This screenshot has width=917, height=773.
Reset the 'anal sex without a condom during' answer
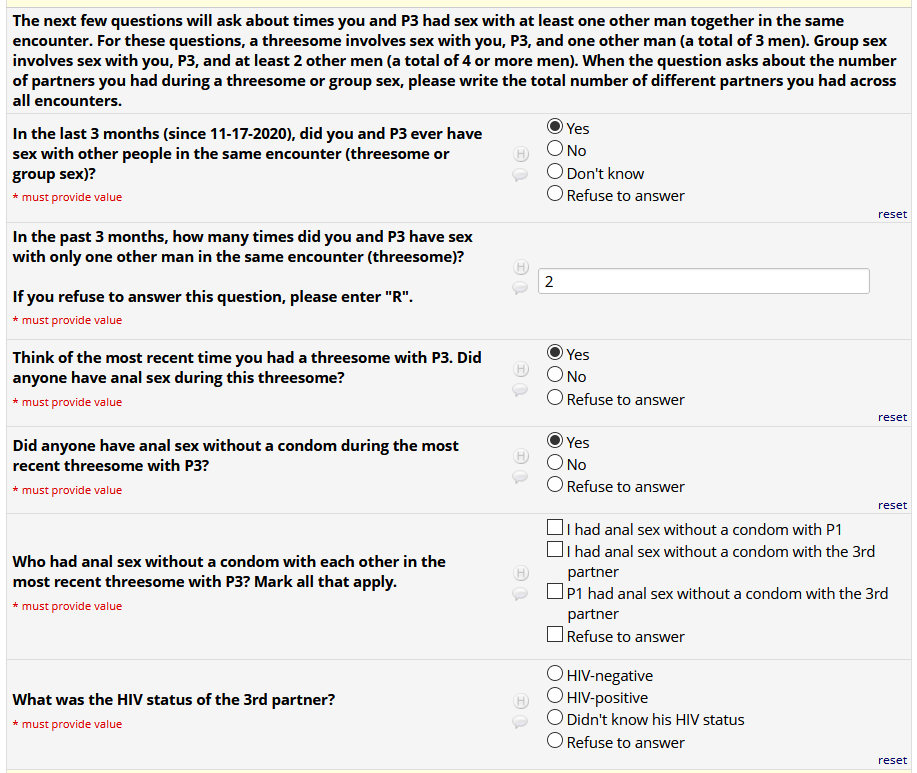tap(892, 505)
